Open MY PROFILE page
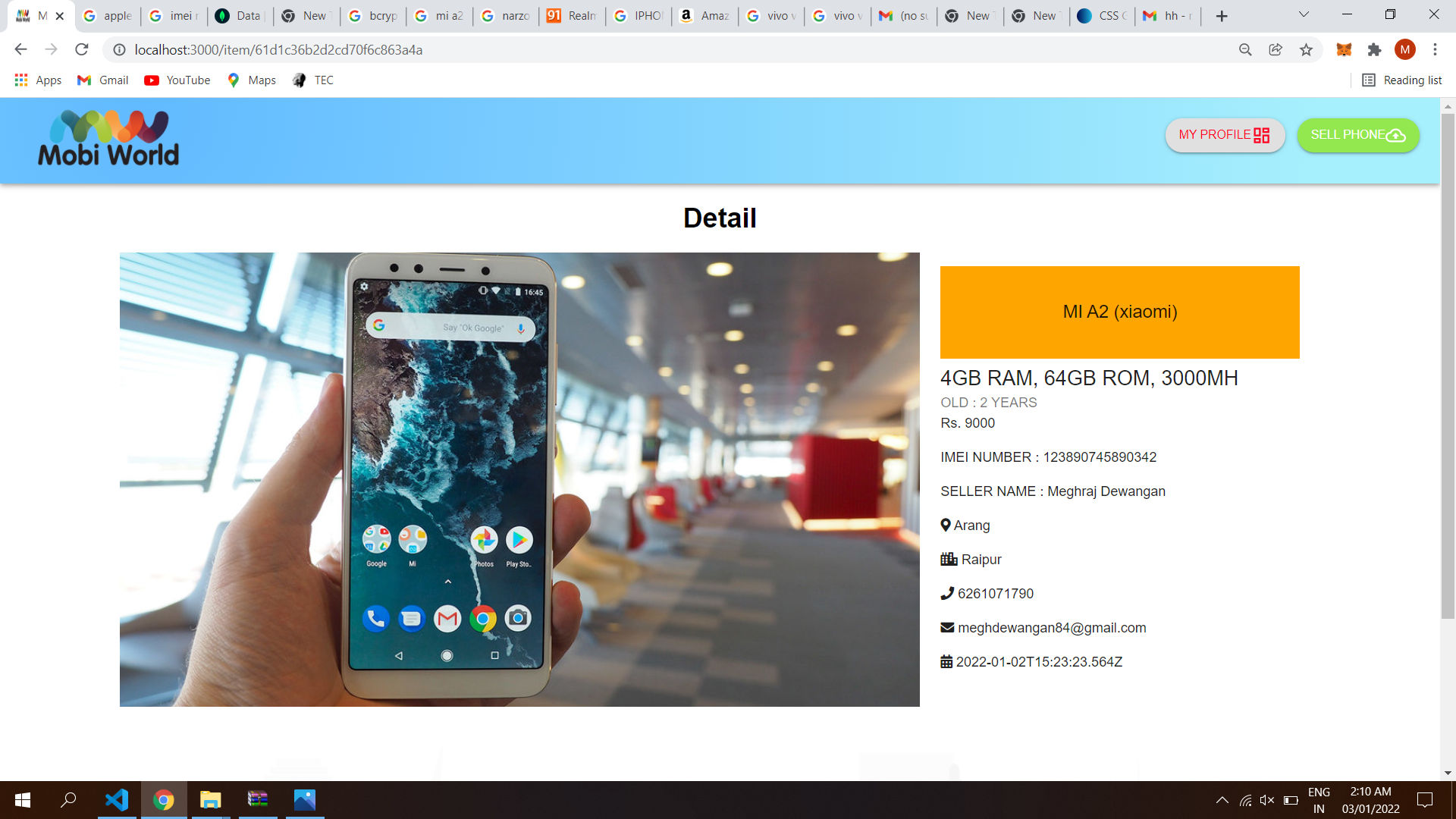Viewport: 1456px width, 819px height. pos(1224,135)
